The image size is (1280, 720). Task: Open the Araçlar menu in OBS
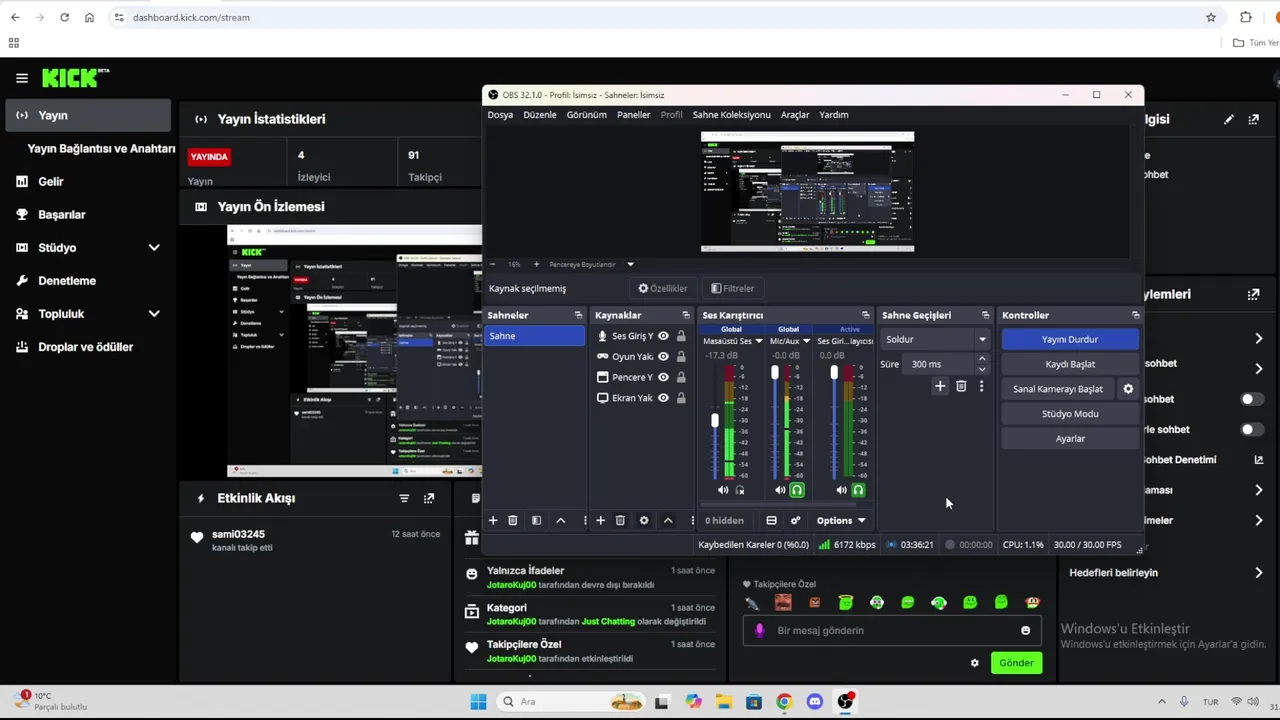(795, 115)
